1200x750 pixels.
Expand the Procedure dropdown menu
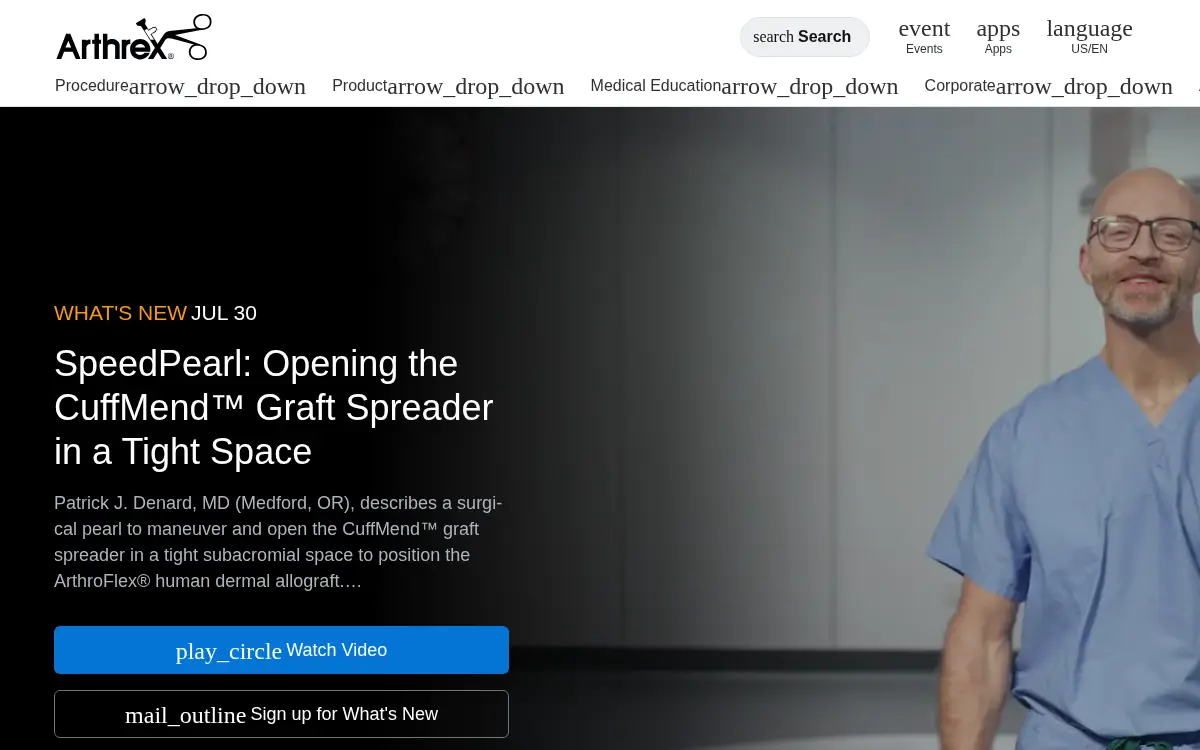click(180, 86)
